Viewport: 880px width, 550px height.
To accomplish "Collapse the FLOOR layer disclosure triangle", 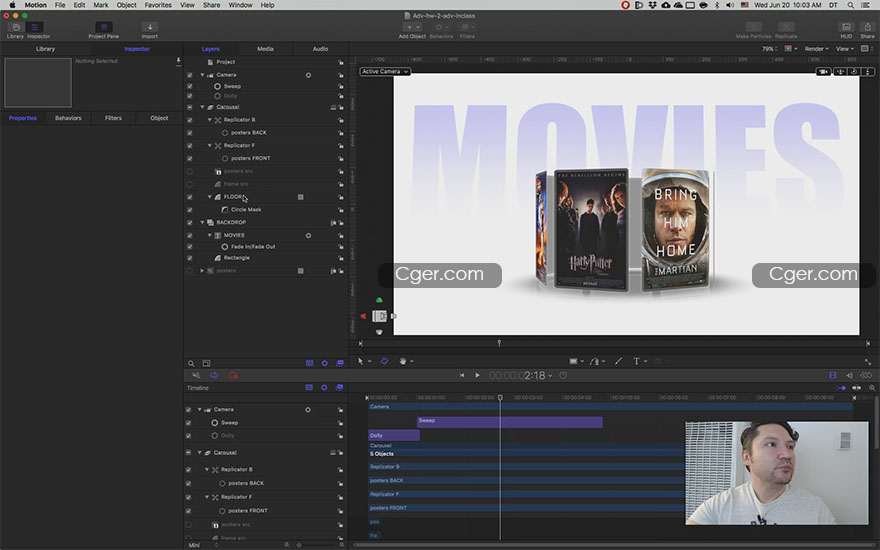I will coord(210,197).
